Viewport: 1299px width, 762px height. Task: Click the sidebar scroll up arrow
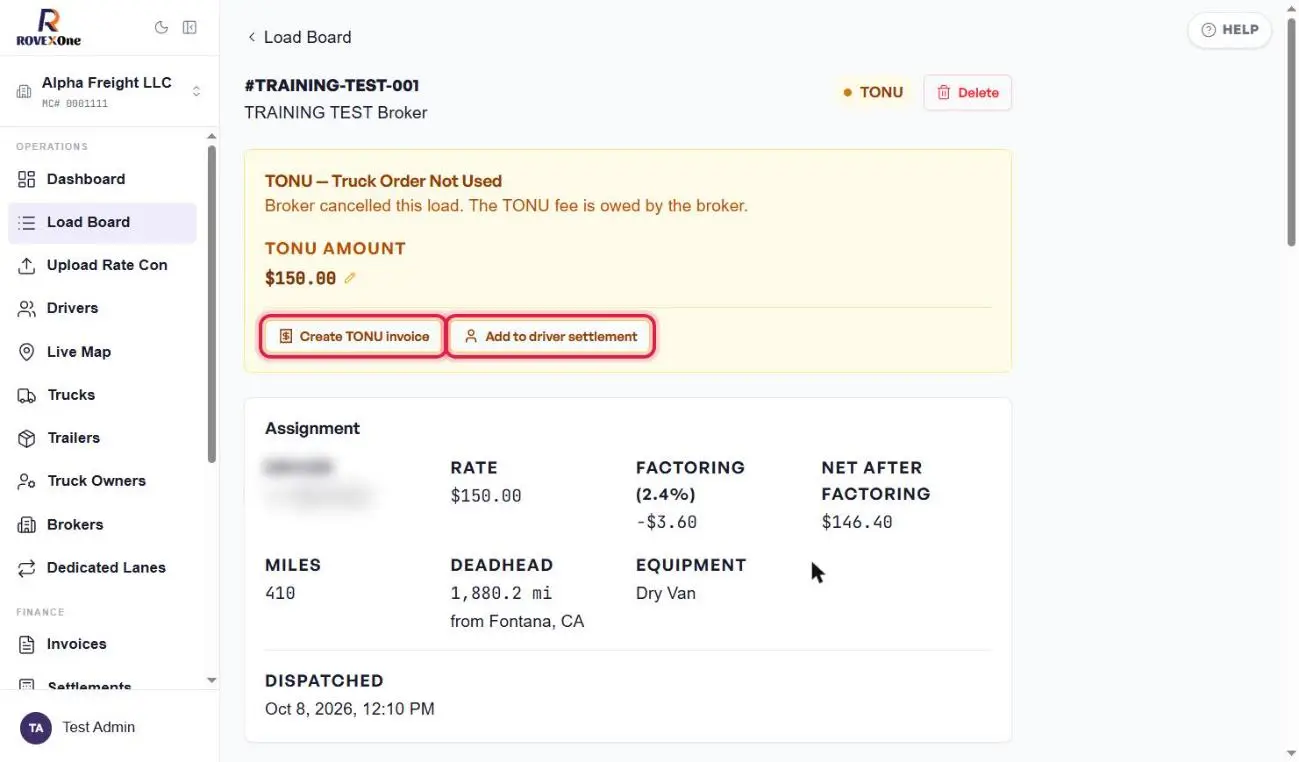click(211, 136)
